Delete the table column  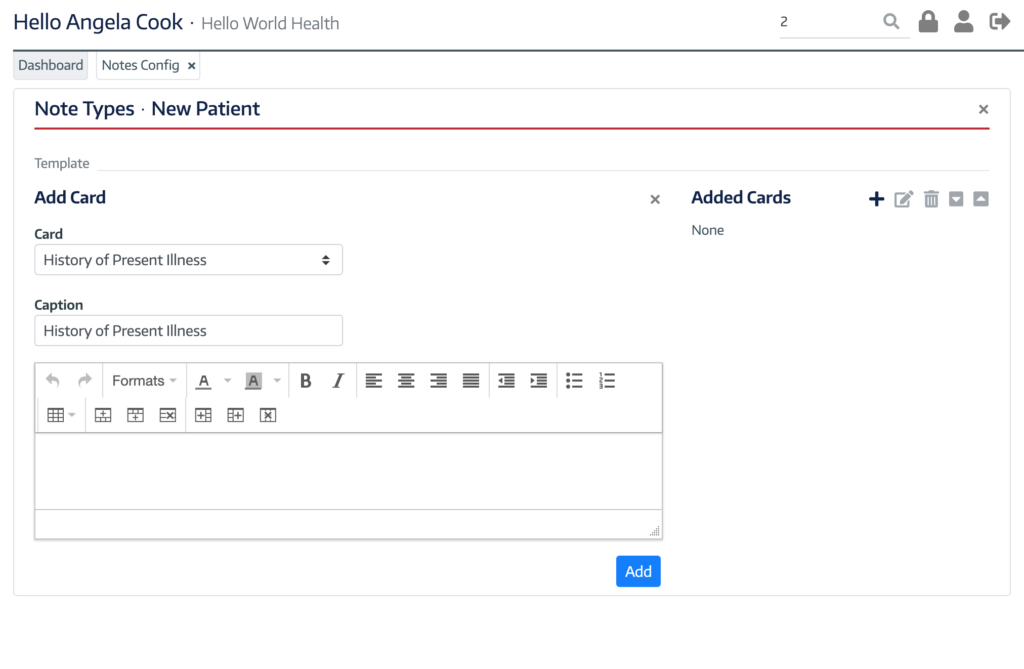tap(268, 415)
